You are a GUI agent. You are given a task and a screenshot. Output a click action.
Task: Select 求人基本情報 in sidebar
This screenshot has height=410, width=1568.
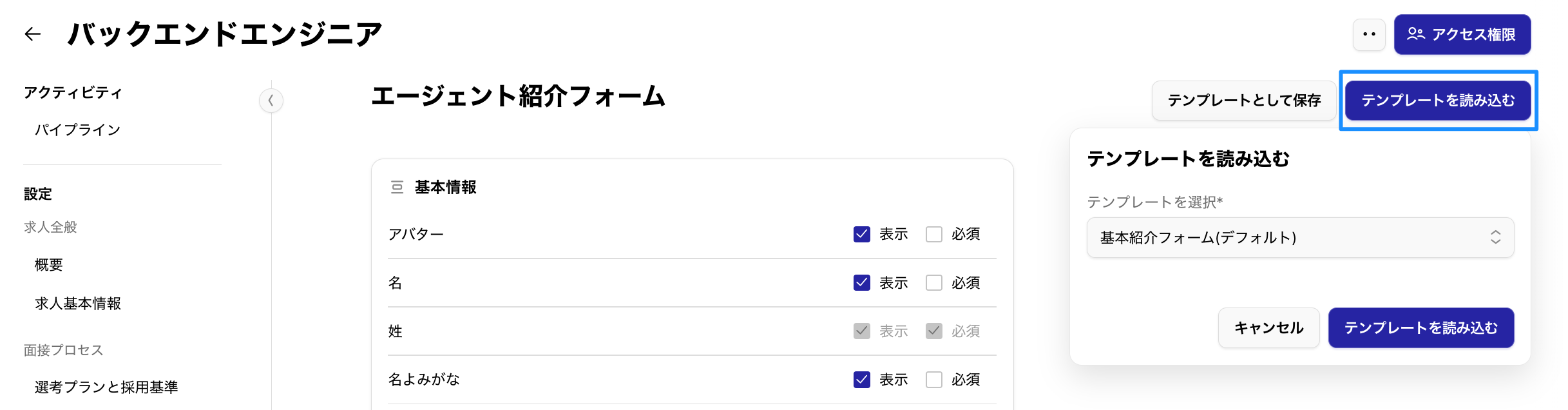(78, 304)
